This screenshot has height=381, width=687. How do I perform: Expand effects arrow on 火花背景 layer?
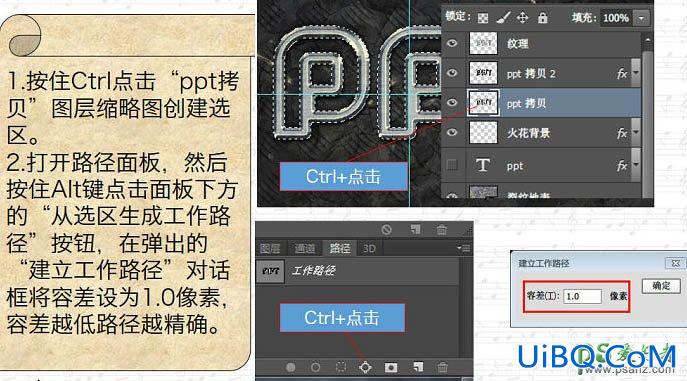point(636,132)
